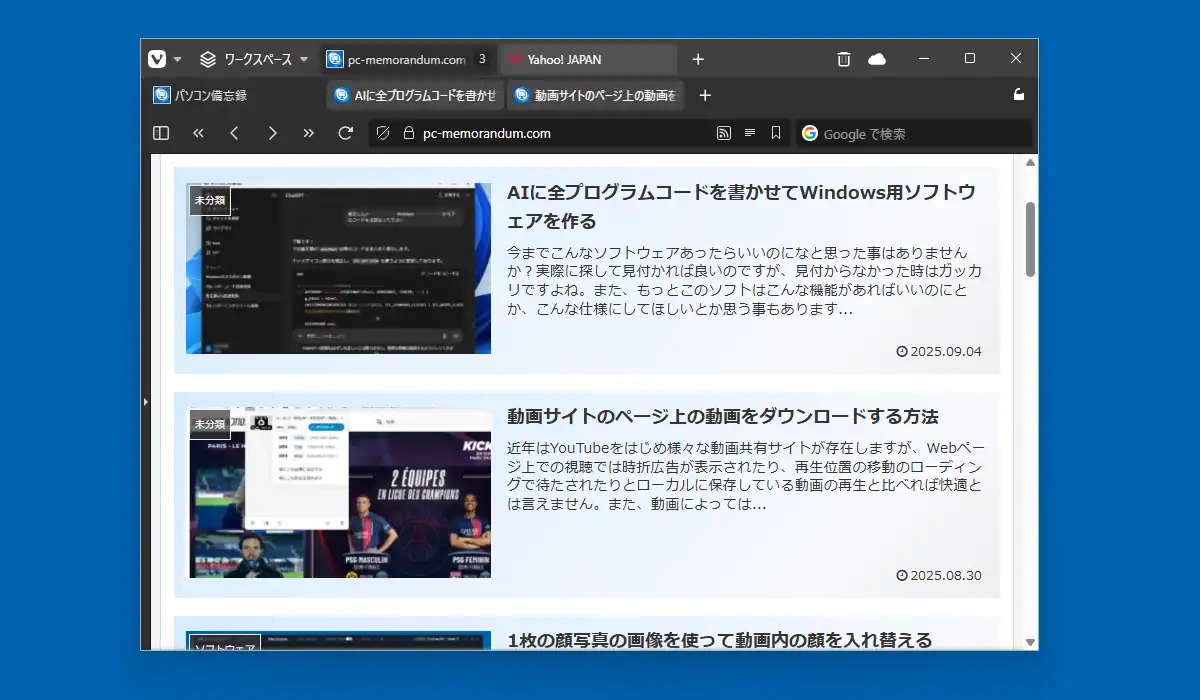Go forward one page
This screenshot has width=1200, height=700.
click(272, 133)
